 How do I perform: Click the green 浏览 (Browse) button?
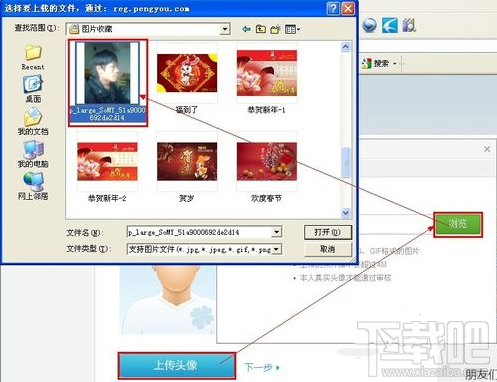[x=458, y=224]
